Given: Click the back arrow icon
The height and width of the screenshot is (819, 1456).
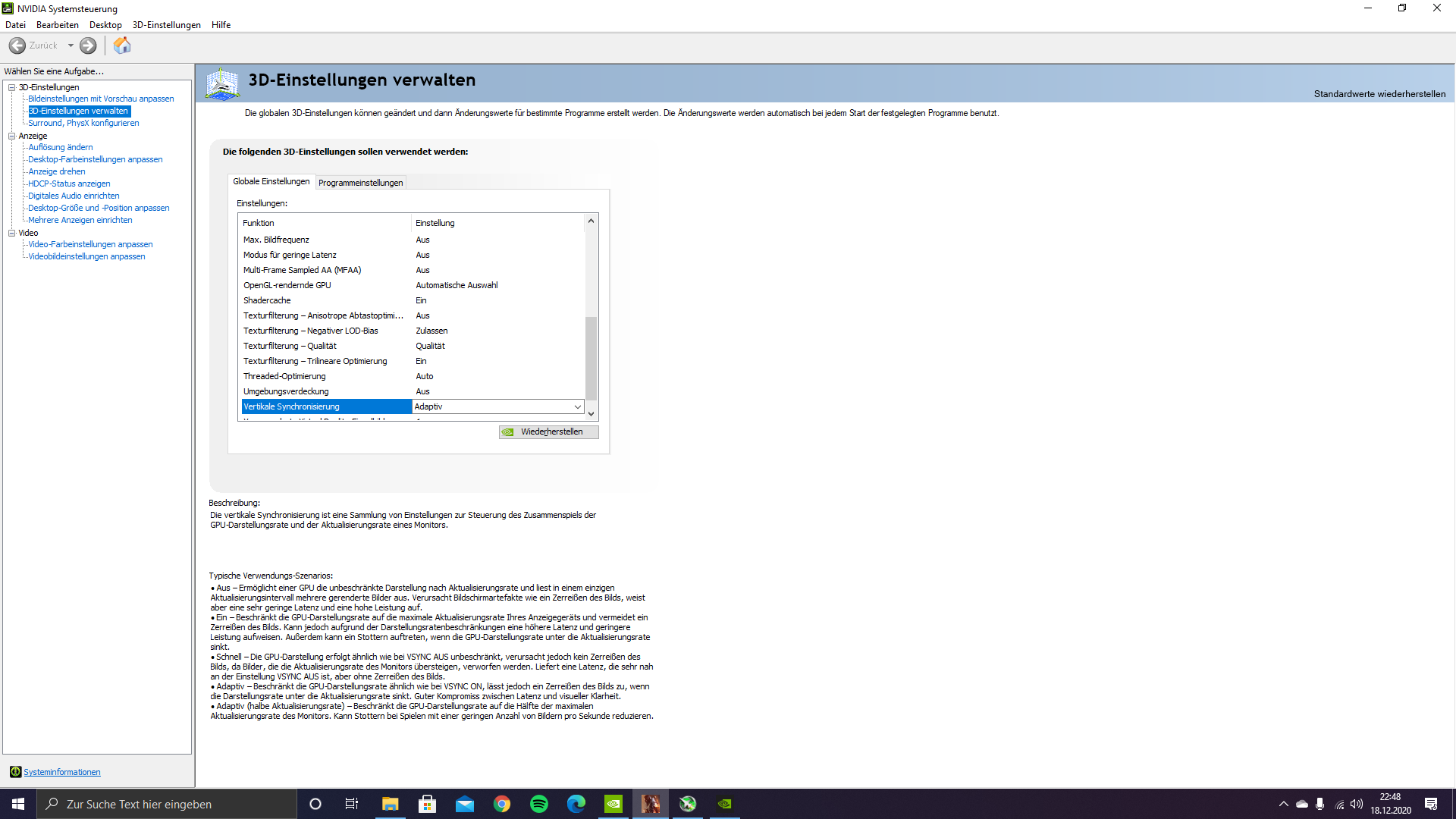Looking at the screenshot, I should point(17,45).
